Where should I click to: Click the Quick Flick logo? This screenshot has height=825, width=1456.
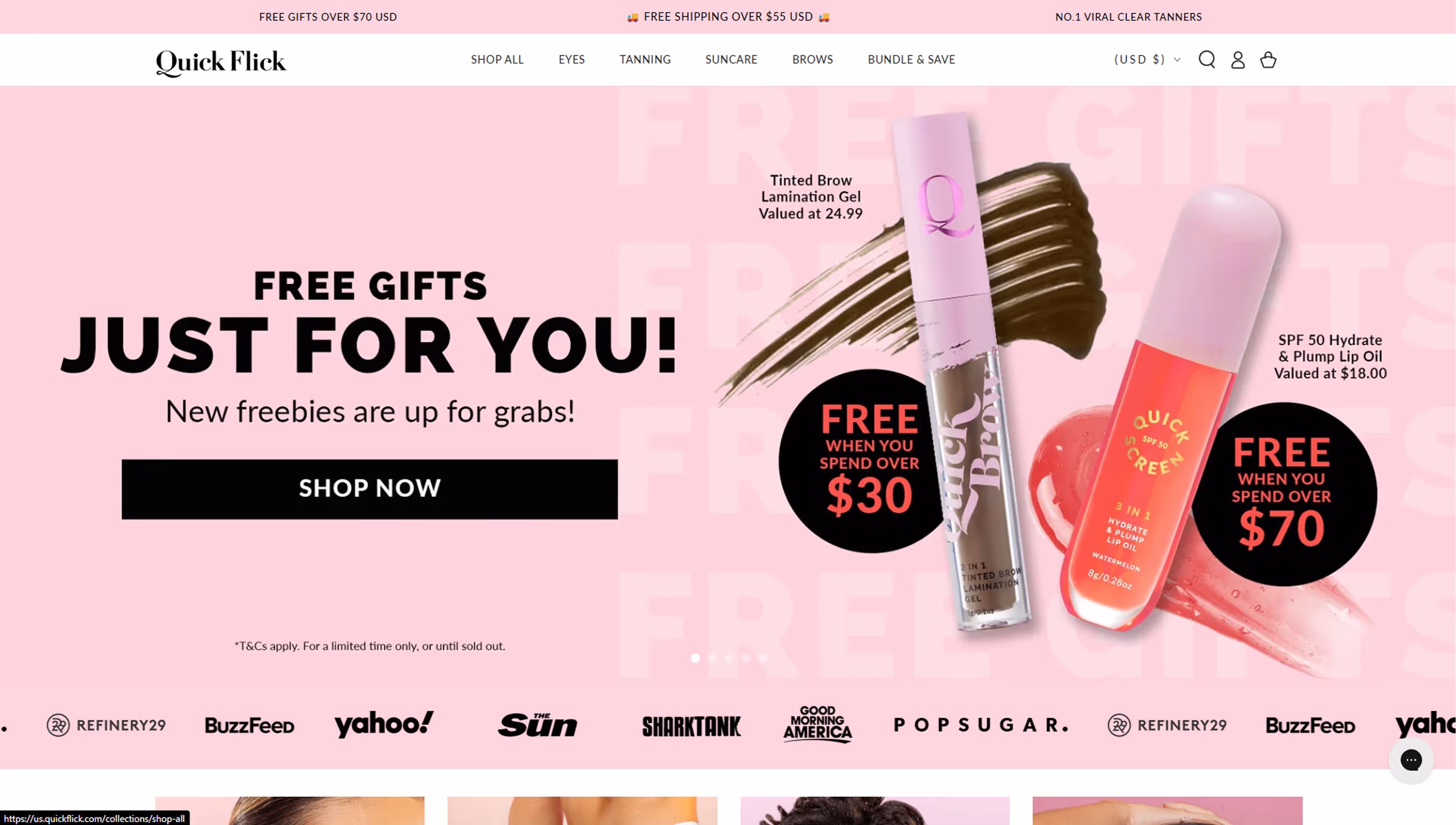(221, 62)
